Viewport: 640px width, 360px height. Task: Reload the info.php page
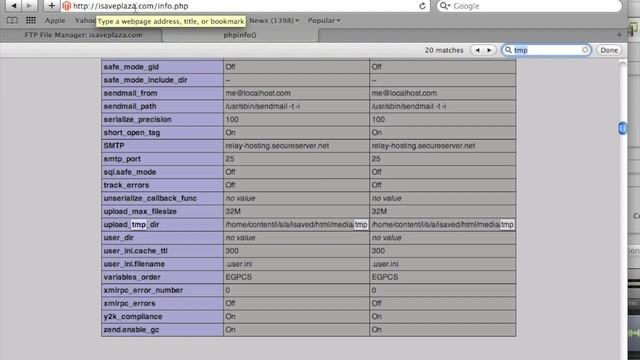coord(422,6)
